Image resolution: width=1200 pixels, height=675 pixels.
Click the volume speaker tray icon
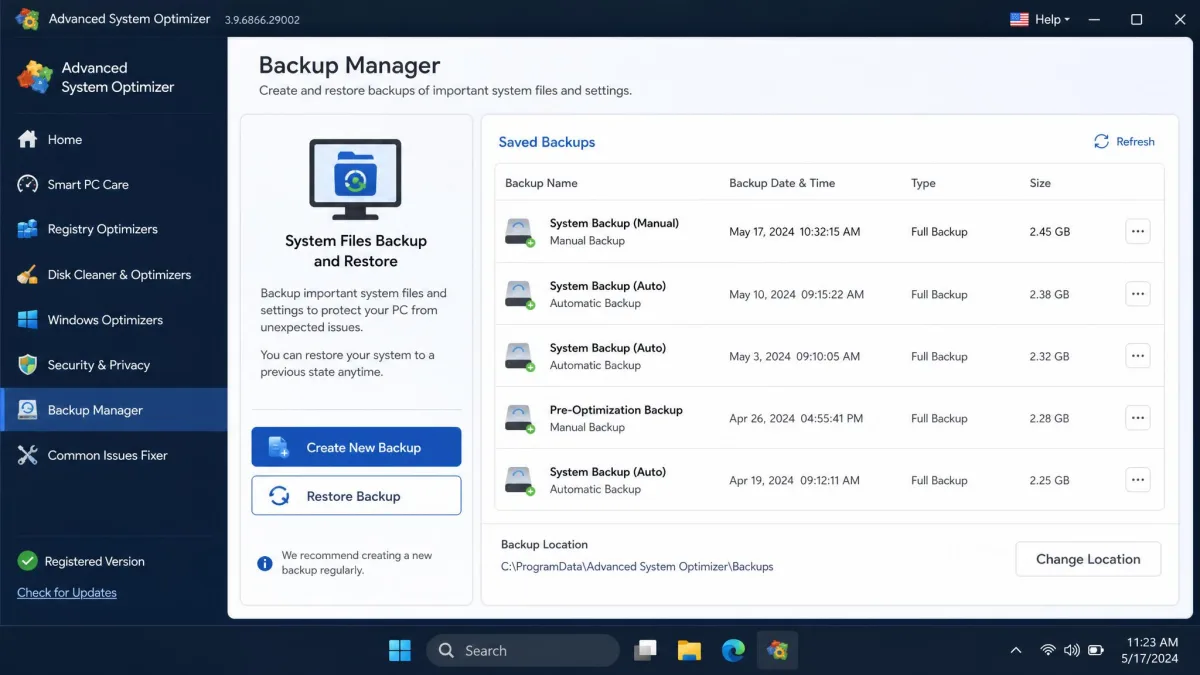click(x=1072, y=650)
